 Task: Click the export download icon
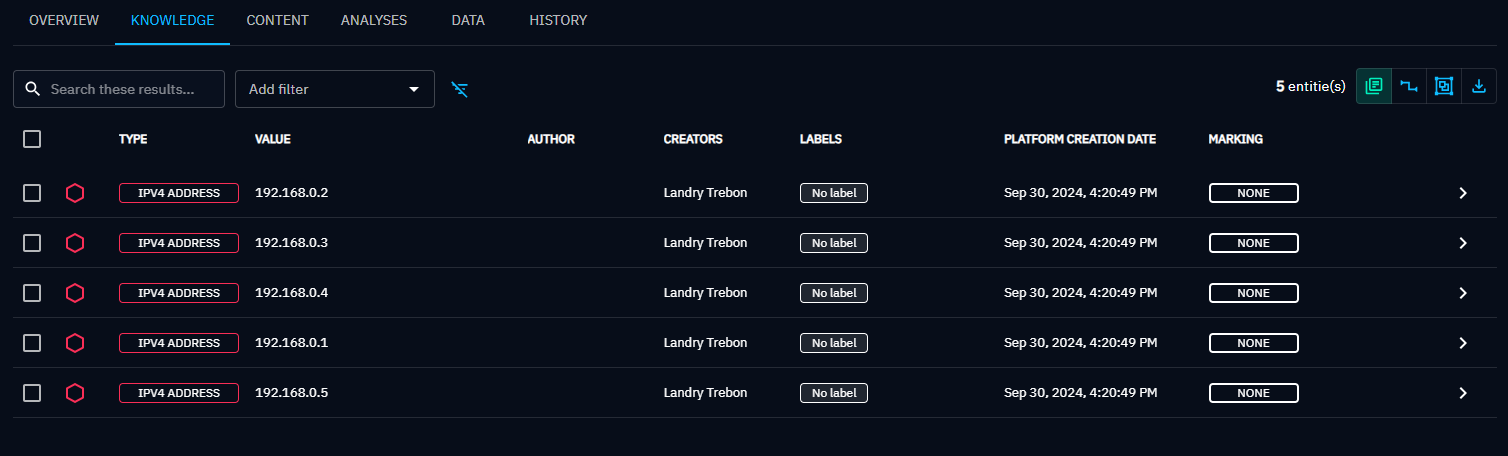click(x=1479, y=87)
